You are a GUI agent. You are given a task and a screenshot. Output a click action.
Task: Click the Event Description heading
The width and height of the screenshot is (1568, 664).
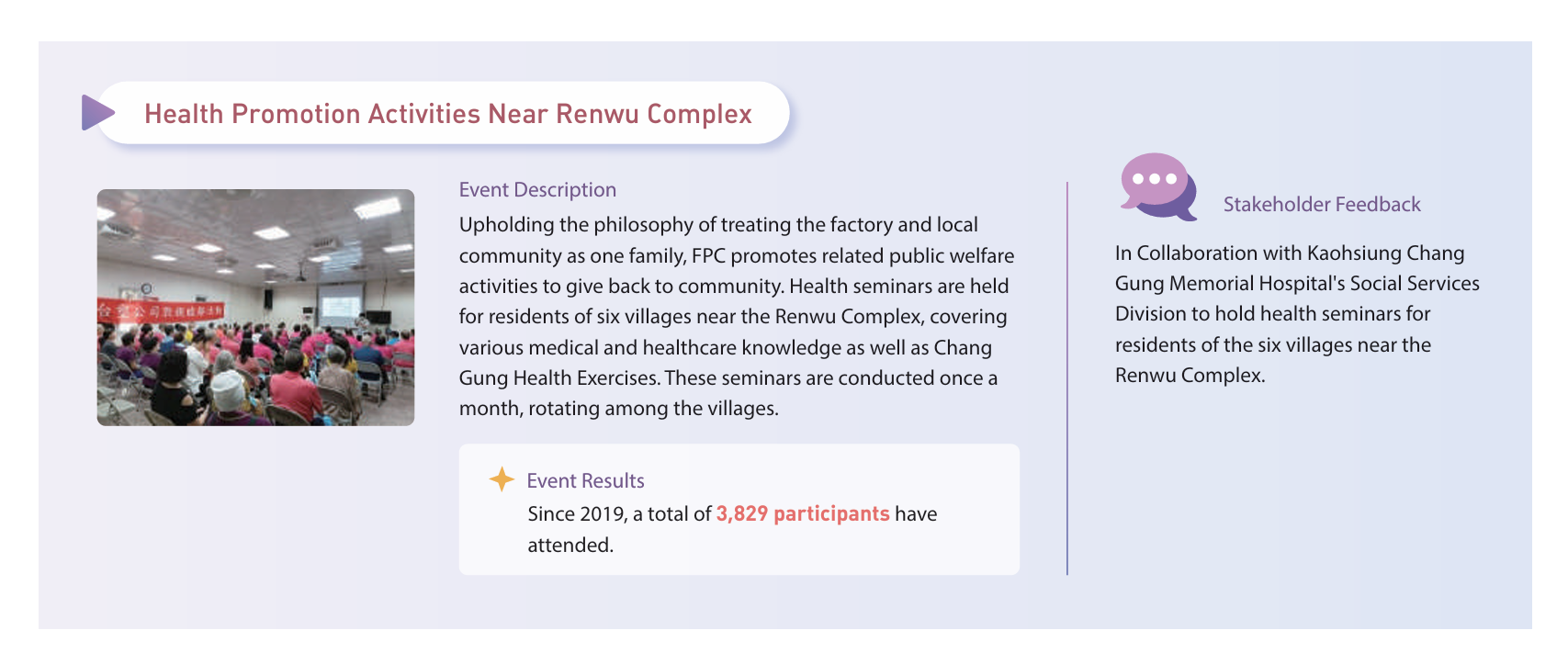[x=537, y=190]
